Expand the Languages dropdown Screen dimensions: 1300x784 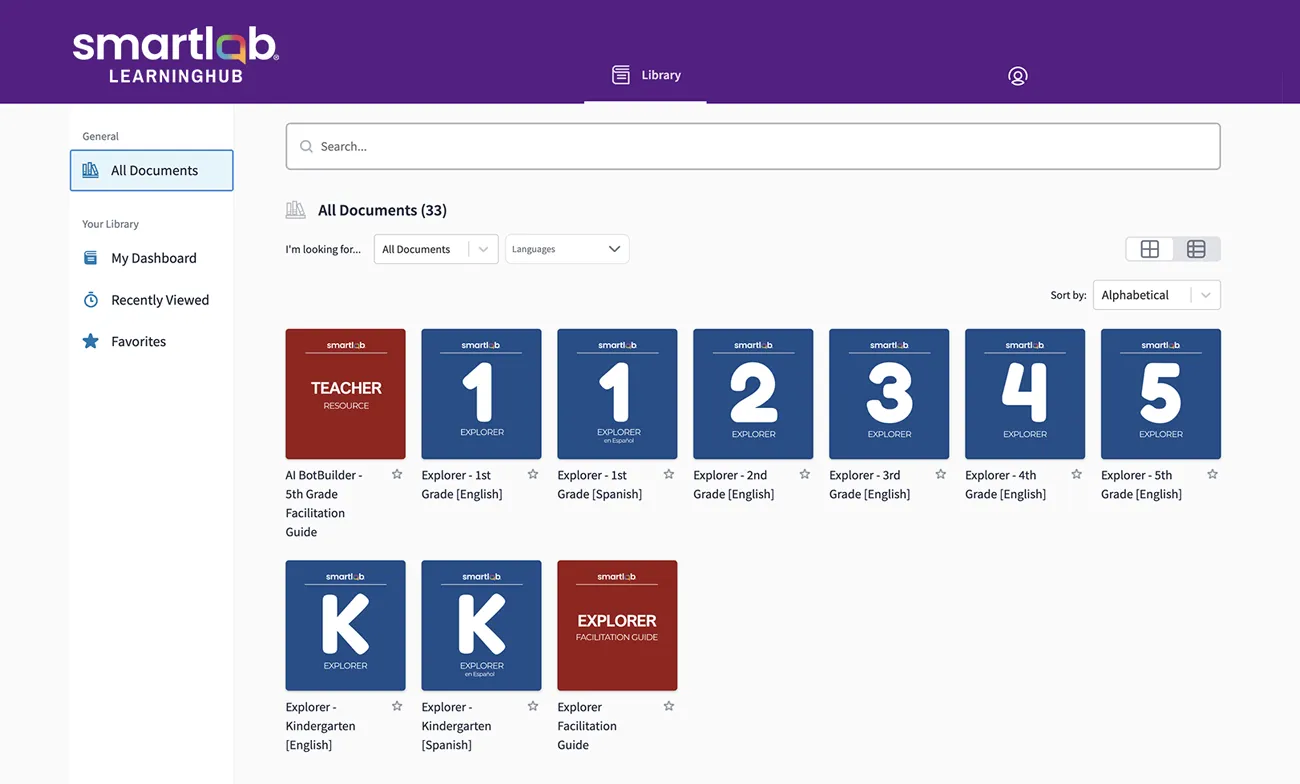pyautogui.click(x=567, y=249)
